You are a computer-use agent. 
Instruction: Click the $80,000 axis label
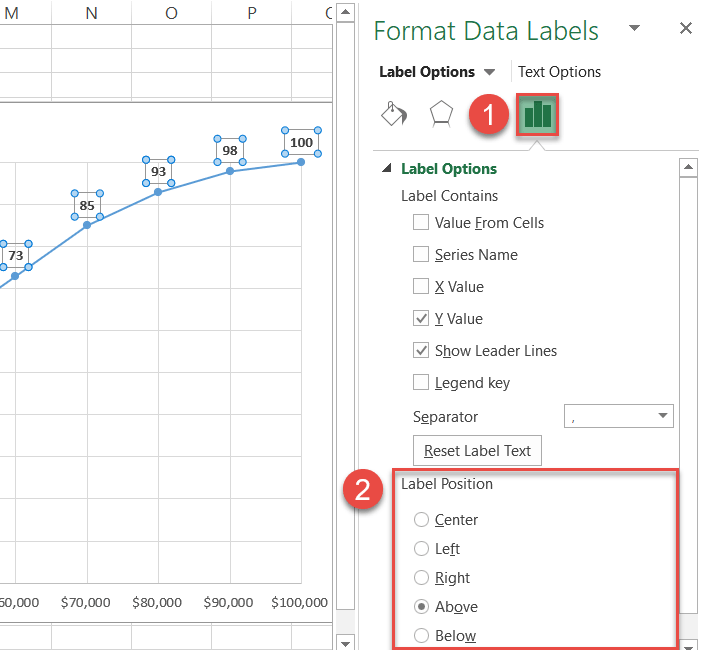(x=157, y=602)
